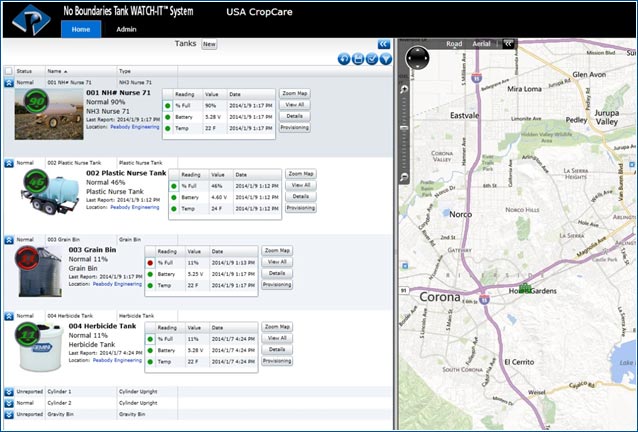The width and height of the screenshot is (638, 432).
Task: Click green % Full status dot for Plastic Nurse Tank
Action: pos(174,186)
